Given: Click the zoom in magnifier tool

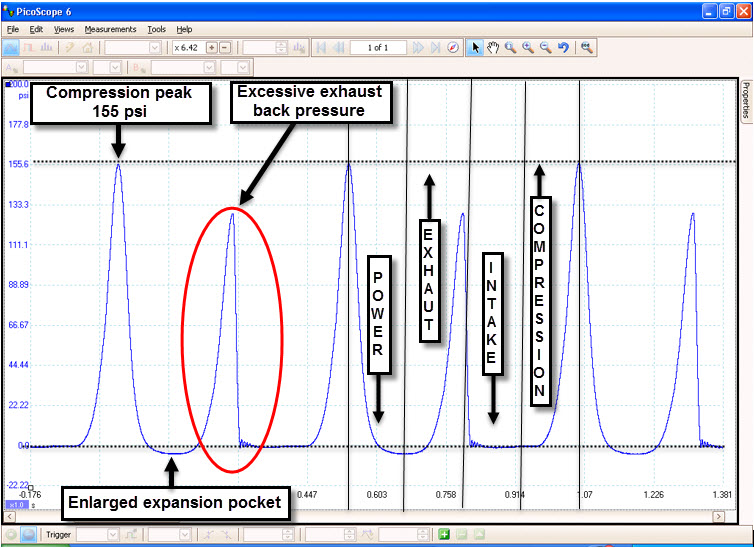Looking at the screenshot, I should 528,47.
